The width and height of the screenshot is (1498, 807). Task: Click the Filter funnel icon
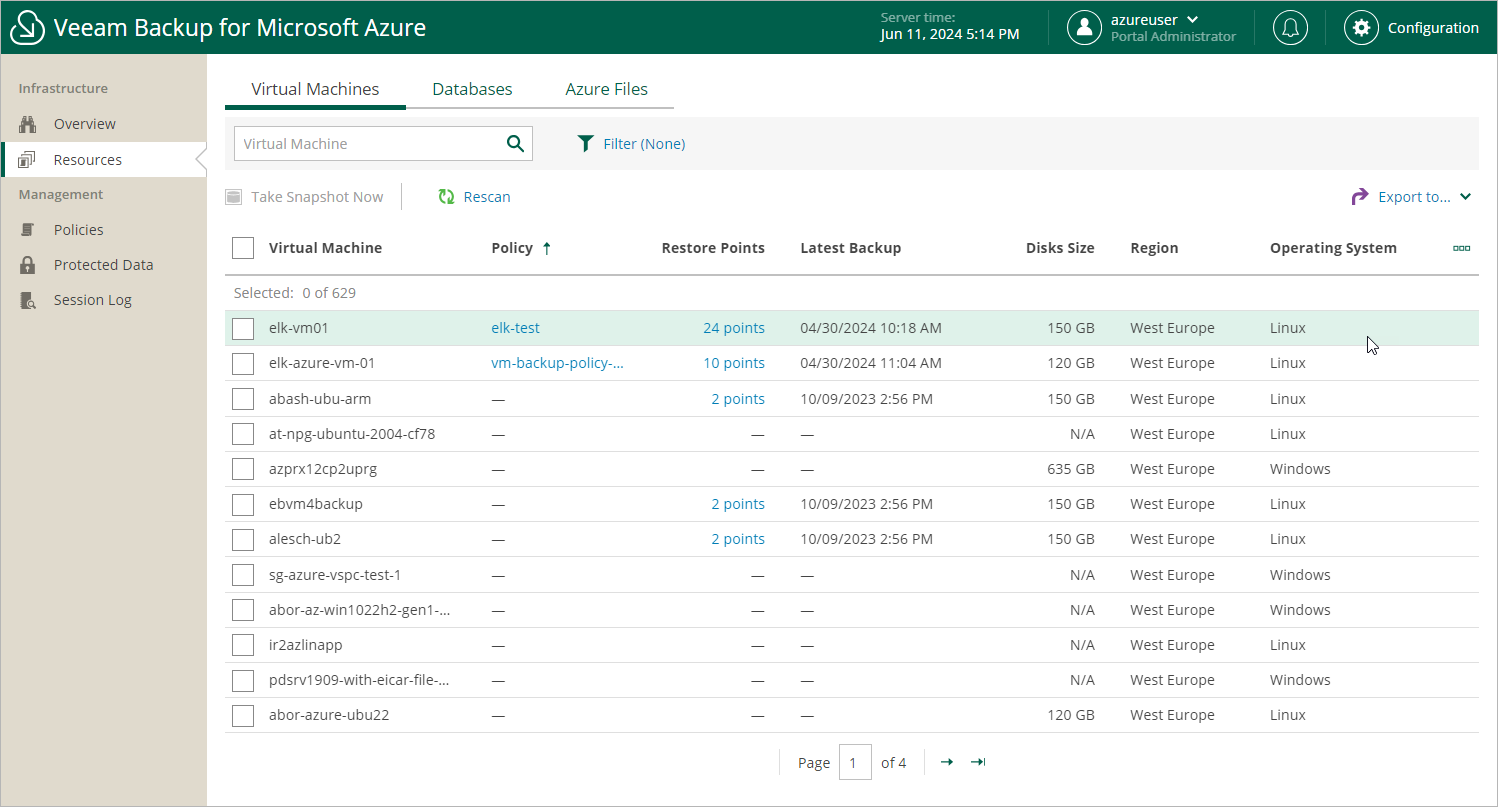(586, 144)
